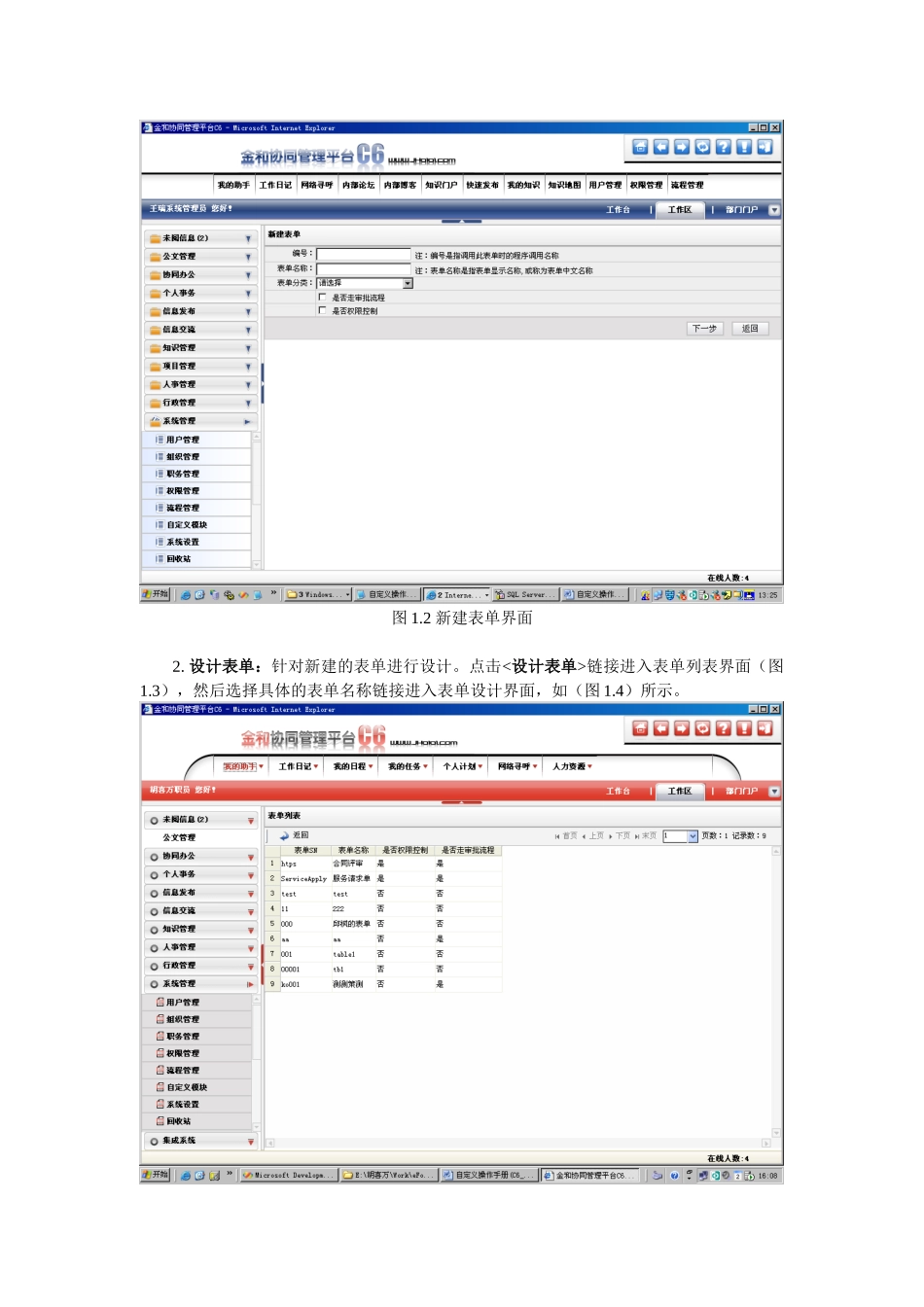
Task: Click folder icon beside 公文管理 in 新建表单 sidebar
Action: coord(155,257)
